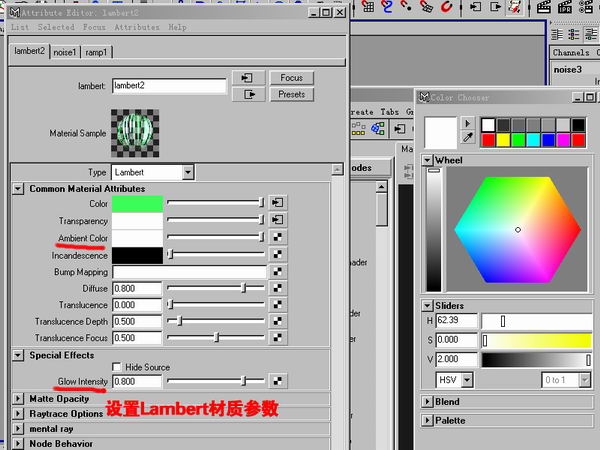Open the Selected menu in Attribute Editor
The width and height of the screenshot is (600, 450).
(x=56, y=27)
